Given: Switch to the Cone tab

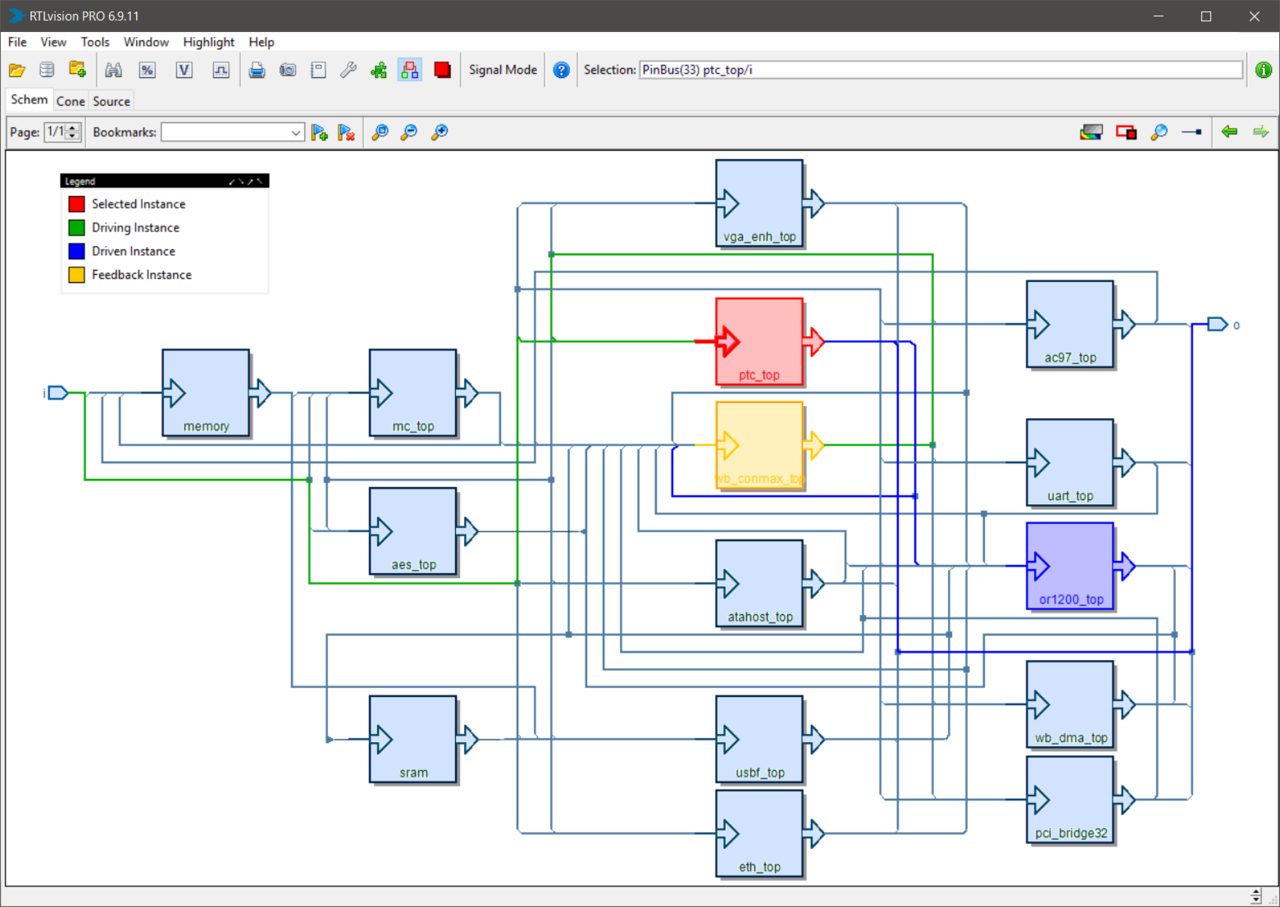Looking at the screenshot, I should pyautogui.click(x=70, y=101).
